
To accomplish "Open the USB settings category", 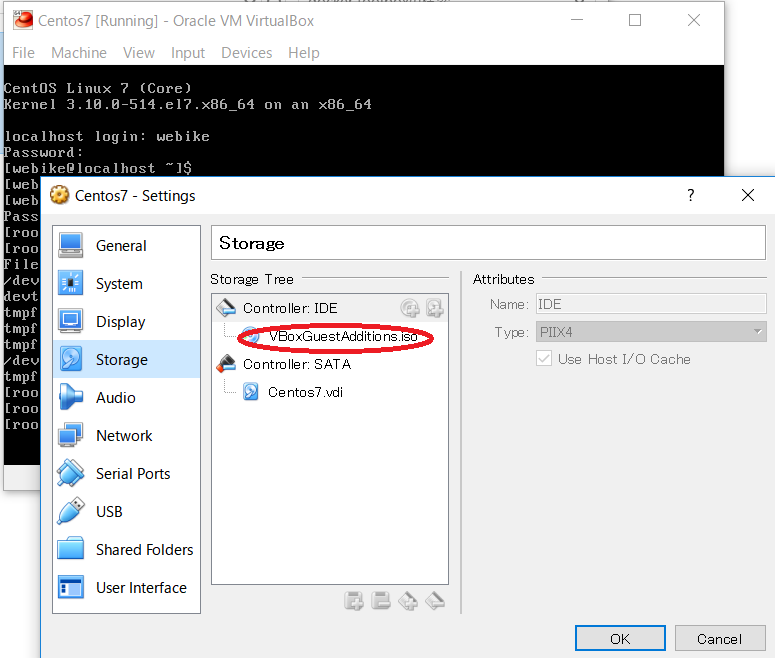I will (126, 512).
